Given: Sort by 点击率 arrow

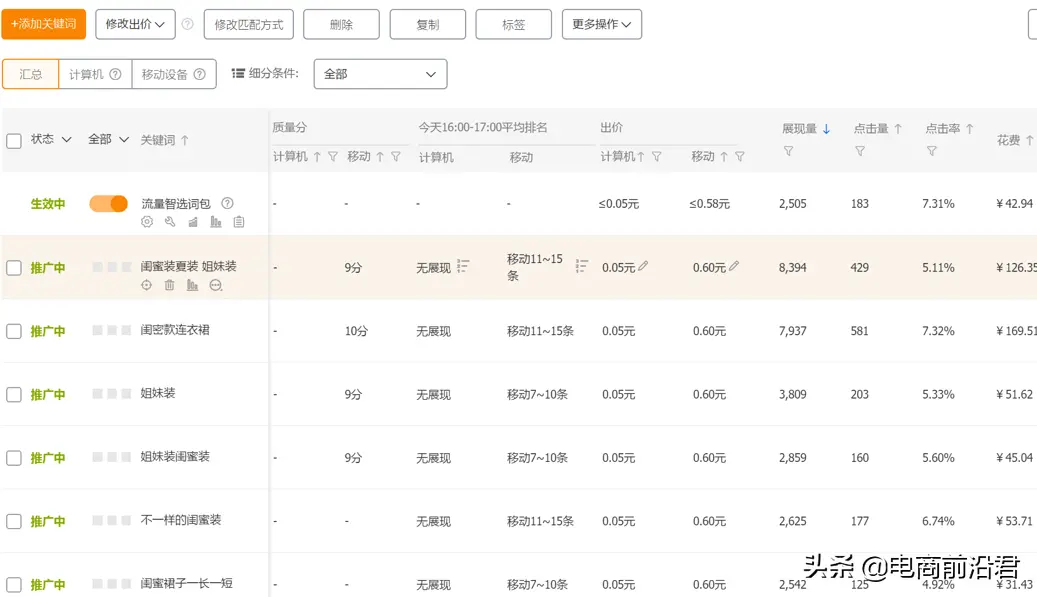Looking at the screenshot, I should [x=969, y=129].
